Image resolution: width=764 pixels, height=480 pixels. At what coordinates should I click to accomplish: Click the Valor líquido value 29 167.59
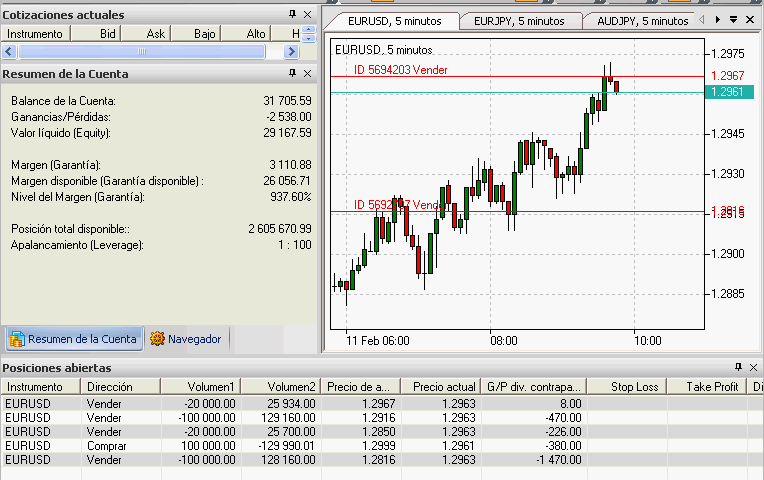tap(287, 133)
